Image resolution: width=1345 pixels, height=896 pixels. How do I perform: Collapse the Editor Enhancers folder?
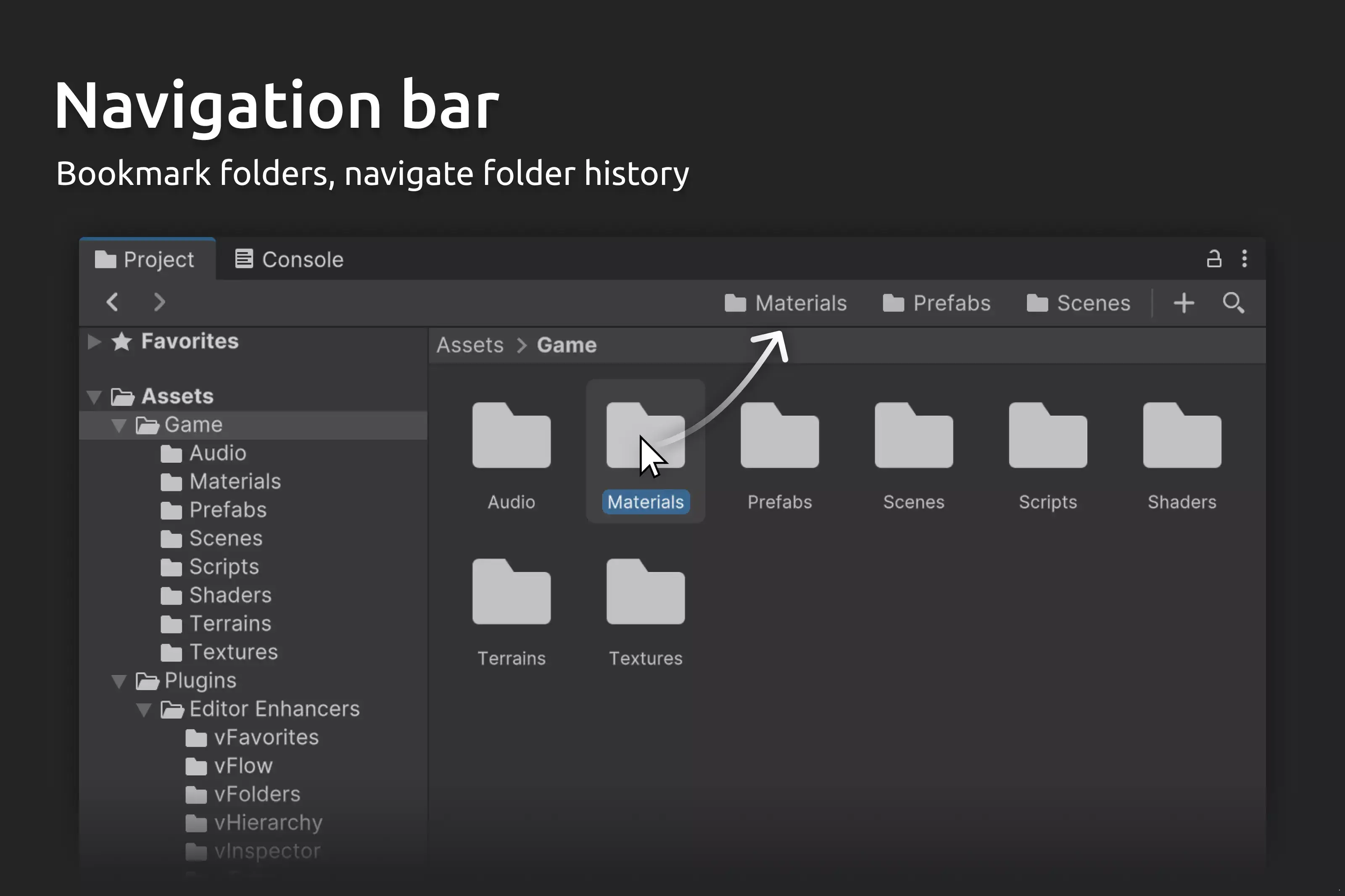144,710
